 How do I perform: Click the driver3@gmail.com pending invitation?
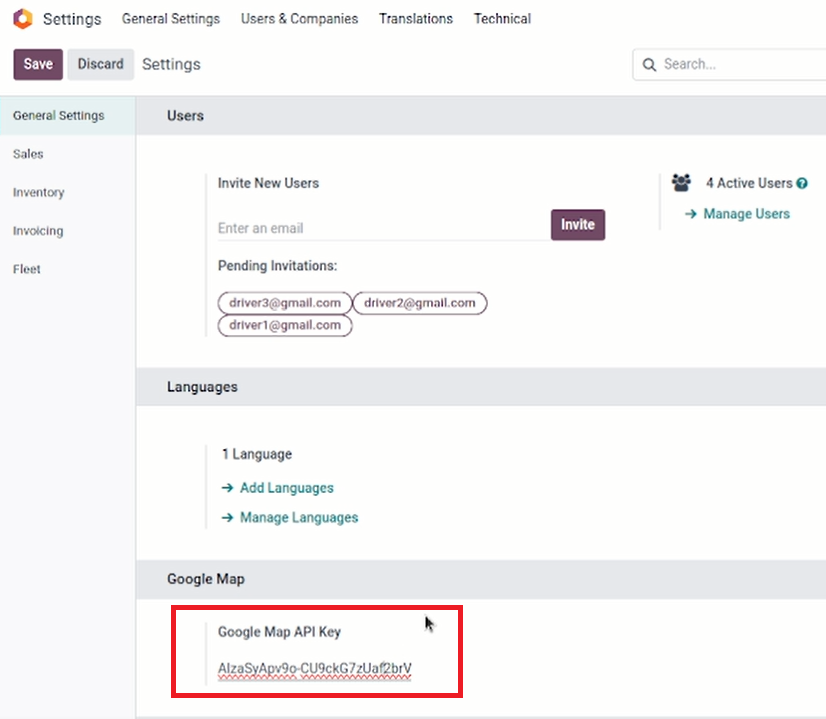coord(284,303)
